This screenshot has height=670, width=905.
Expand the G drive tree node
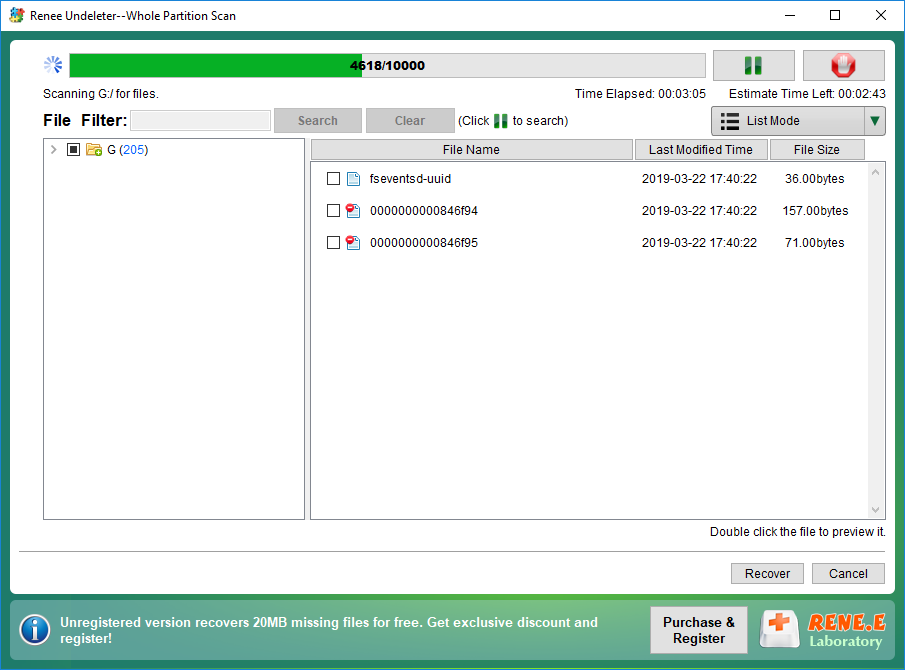point(53,150)
